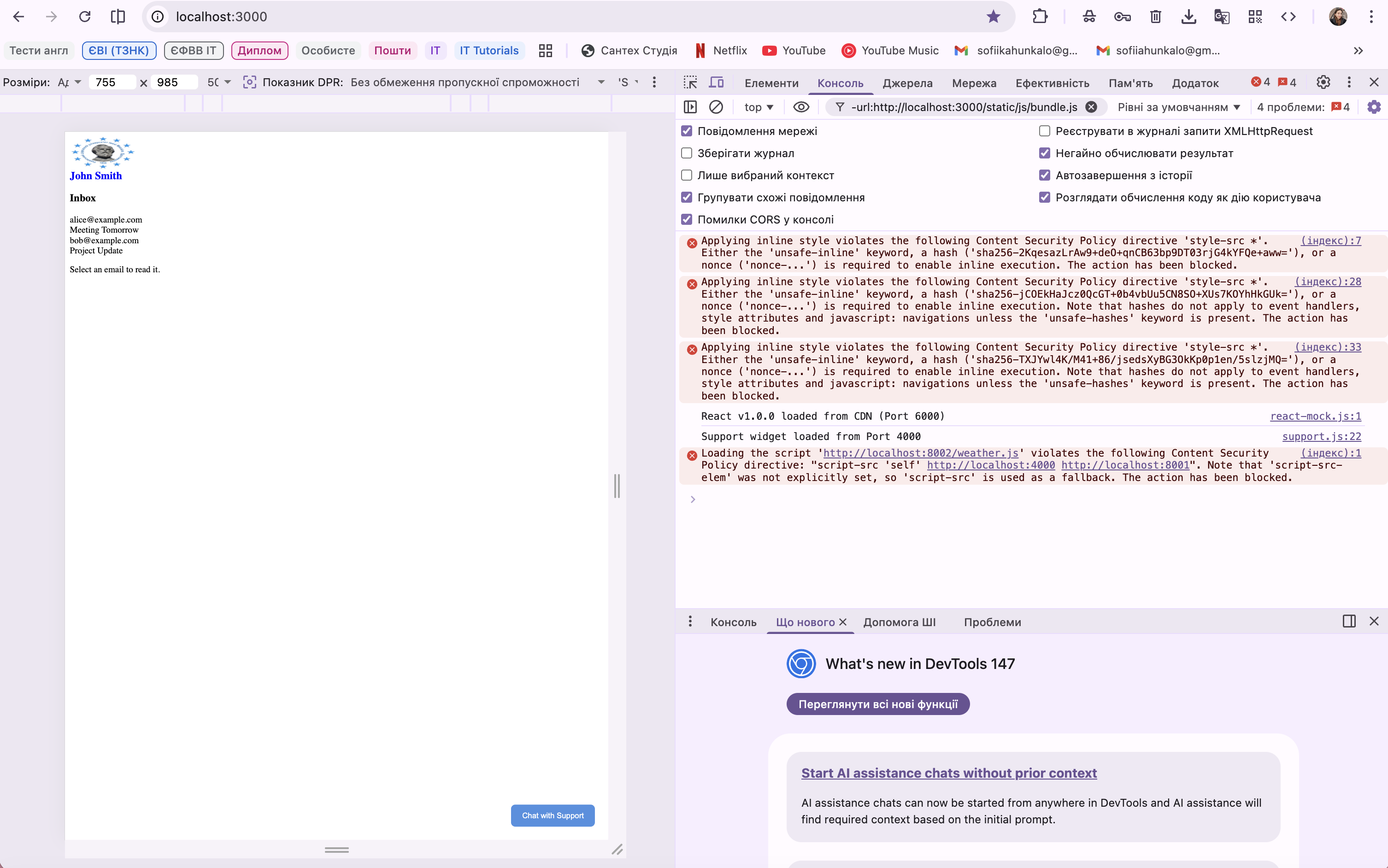Open the QR code extension
The image size is (1388, 868).
[x=1255, y=17]
